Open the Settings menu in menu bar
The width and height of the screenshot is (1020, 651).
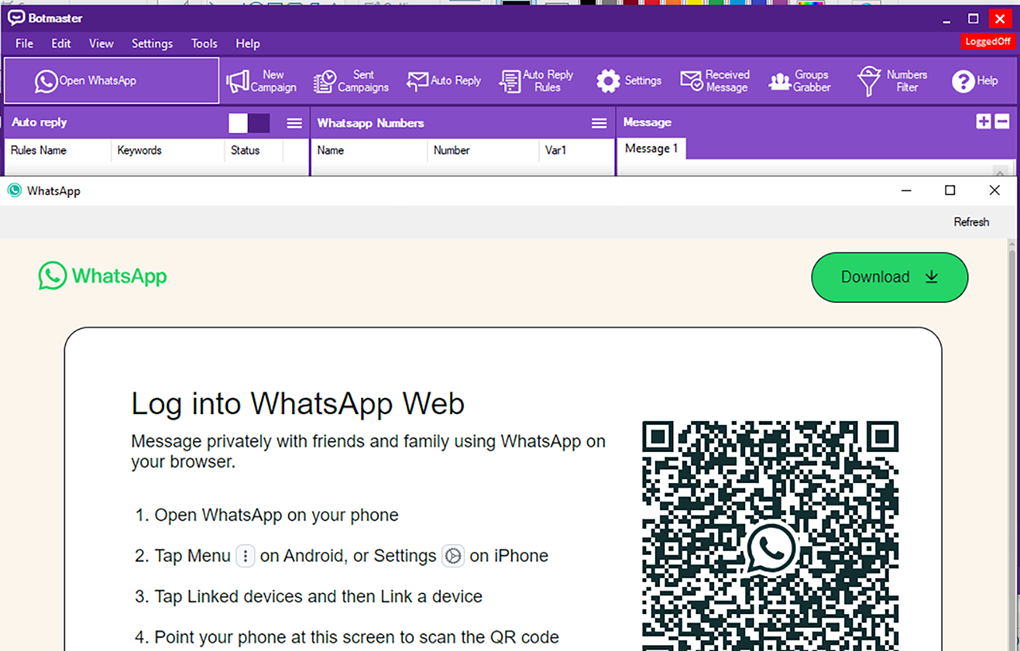pyautogui.click(x=152, y=44)
